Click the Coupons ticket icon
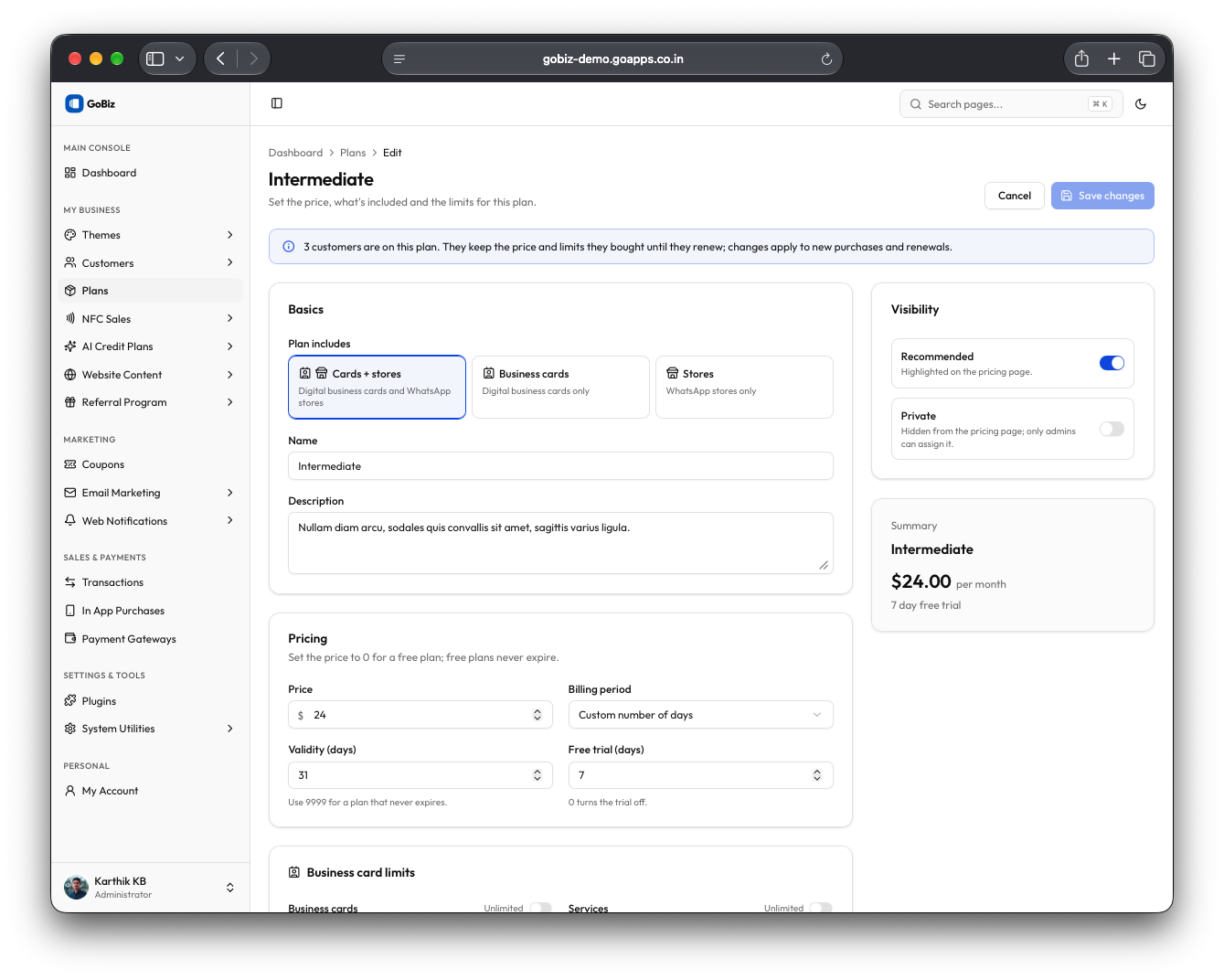1224x980 pixels. pyautogui.click(x=70, y=464)
